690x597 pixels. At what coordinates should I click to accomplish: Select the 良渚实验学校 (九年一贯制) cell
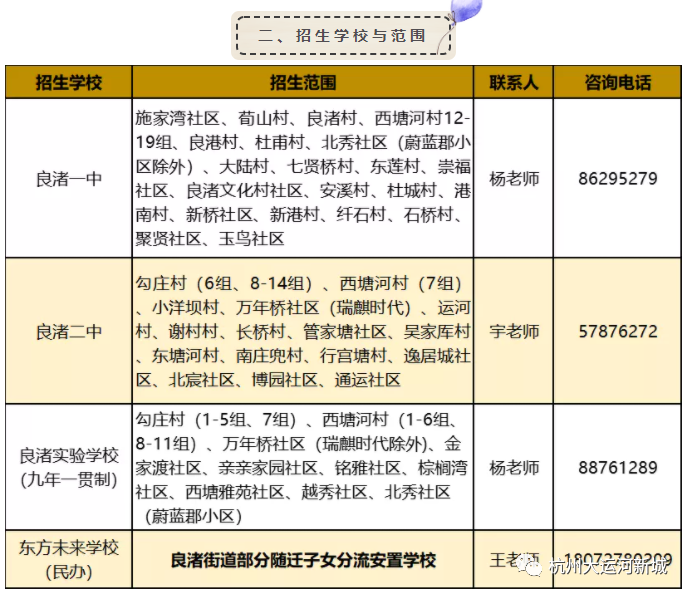[x=69, y=467]
